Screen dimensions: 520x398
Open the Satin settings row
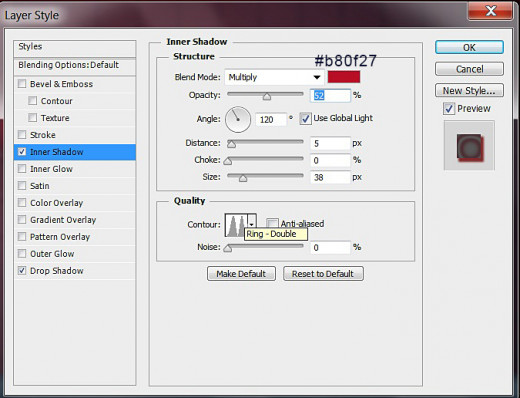pyautogui.click(x=75, y=186)
